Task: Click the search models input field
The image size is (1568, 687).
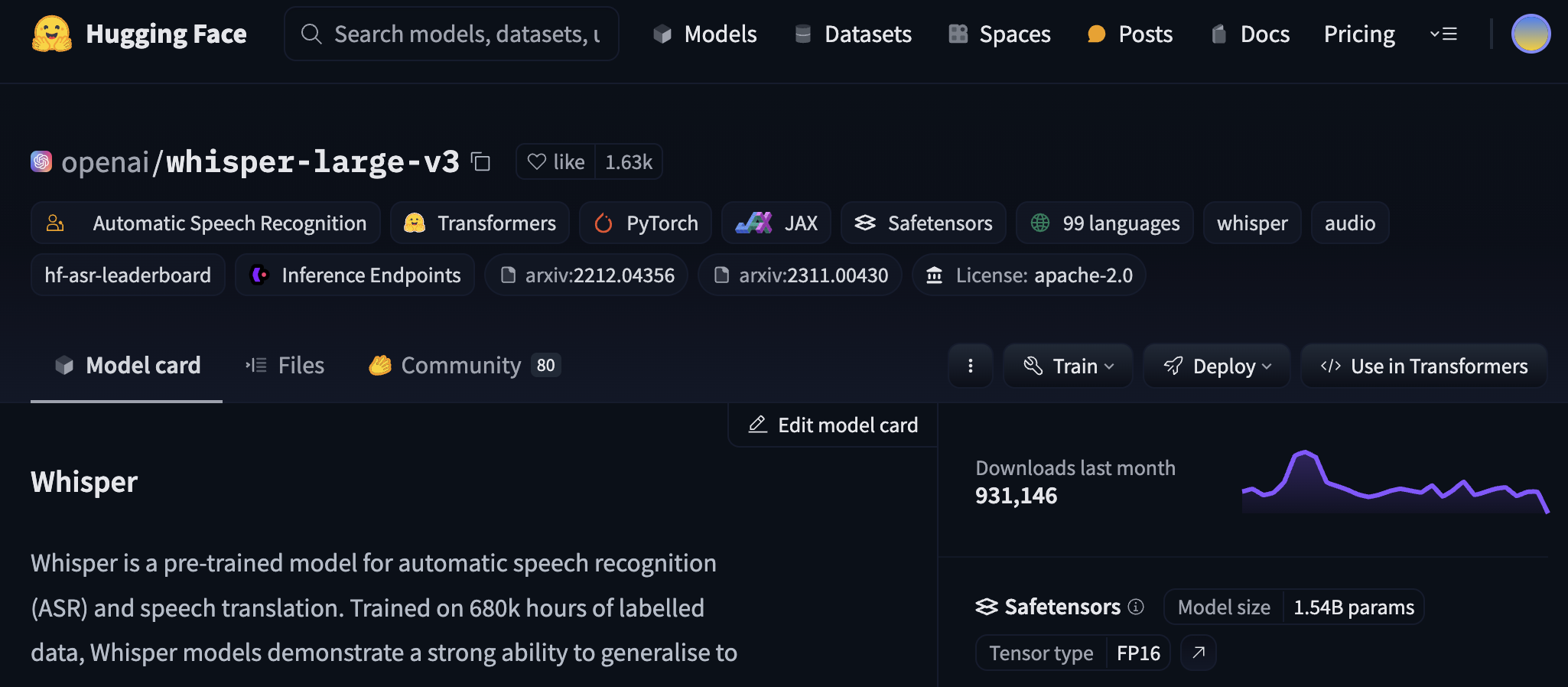Action: [x=451, y=34]
